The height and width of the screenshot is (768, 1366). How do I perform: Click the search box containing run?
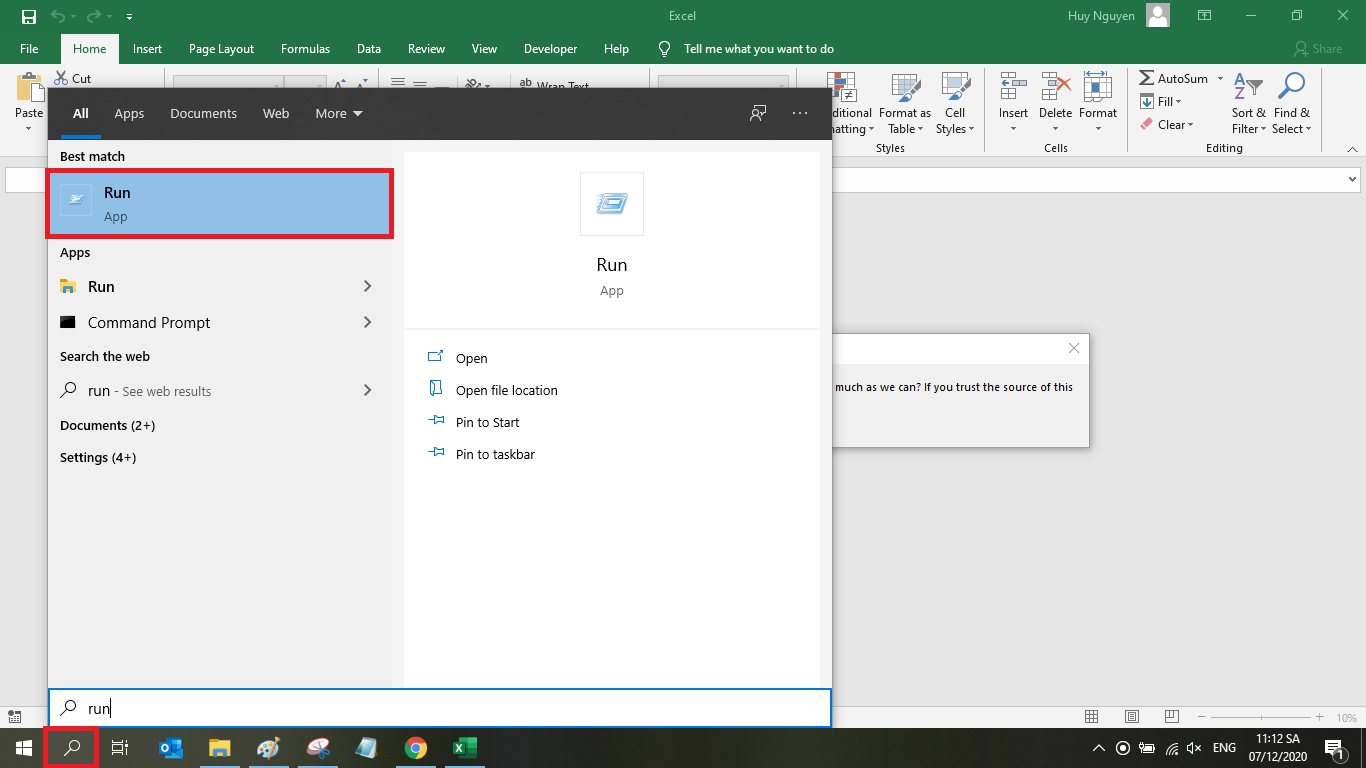point(440,708)
